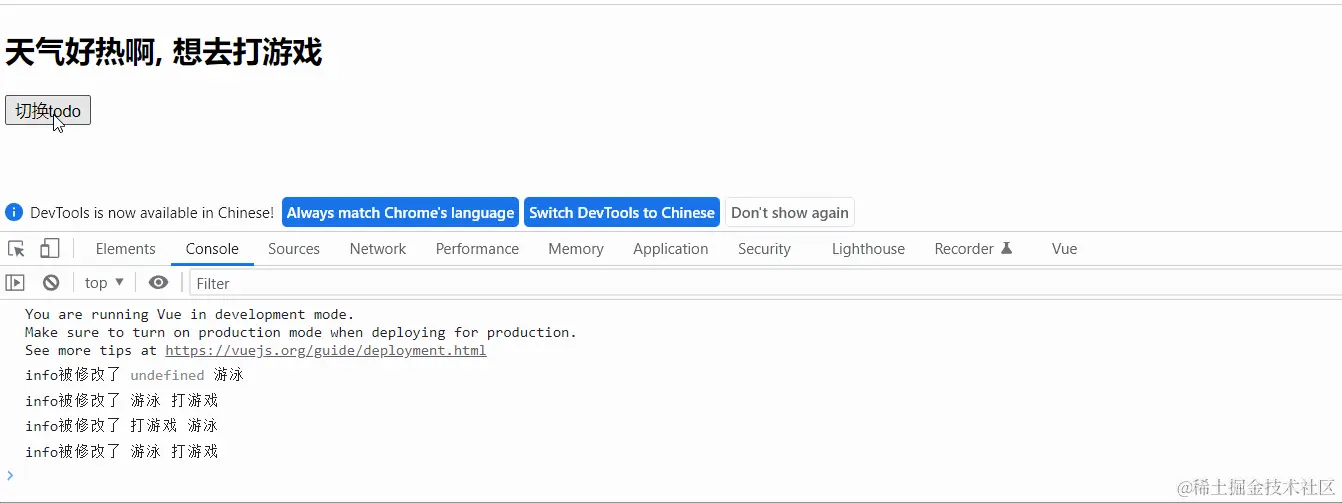1342x503 pixels.
Task: Clear the console with the block icon
Action: coord(51,283)
